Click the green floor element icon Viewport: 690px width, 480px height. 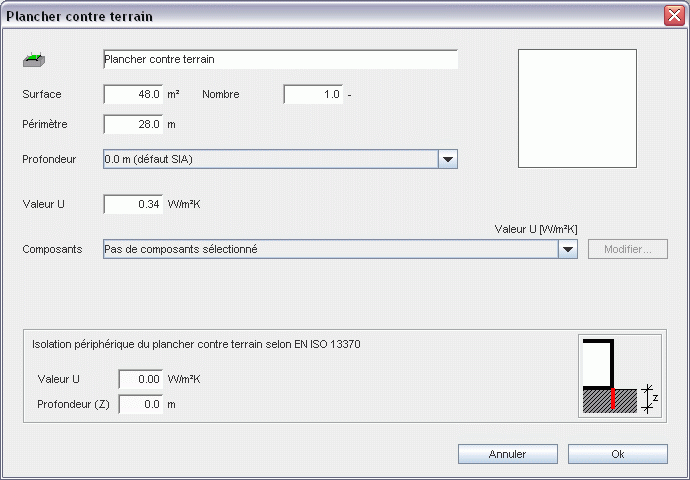tap(35, 61)
